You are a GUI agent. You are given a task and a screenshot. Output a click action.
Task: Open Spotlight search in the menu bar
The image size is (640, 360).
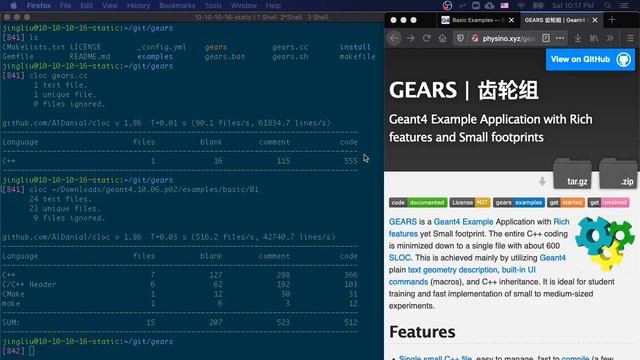click(x=608, y=5)
